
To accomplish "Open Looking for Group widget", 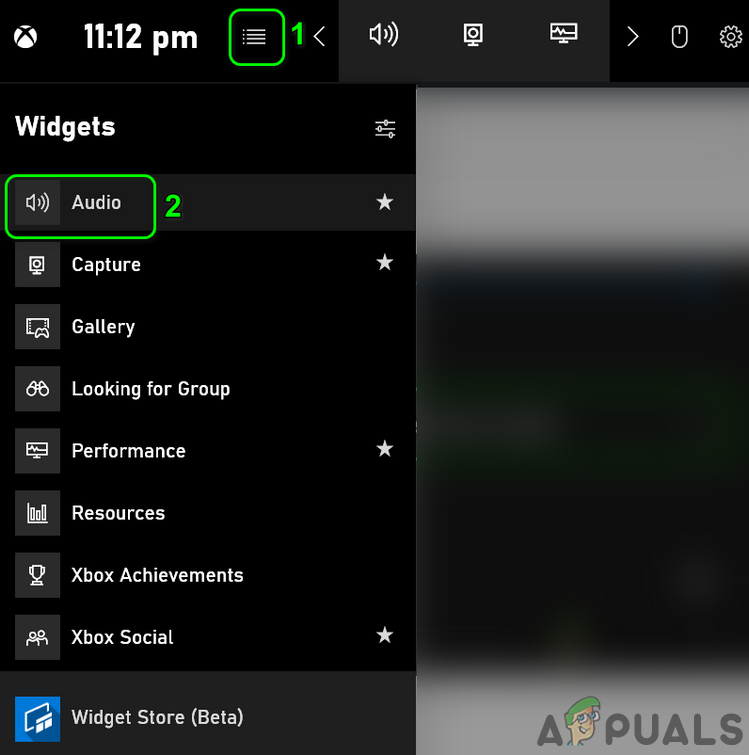I will coord(208,389).
